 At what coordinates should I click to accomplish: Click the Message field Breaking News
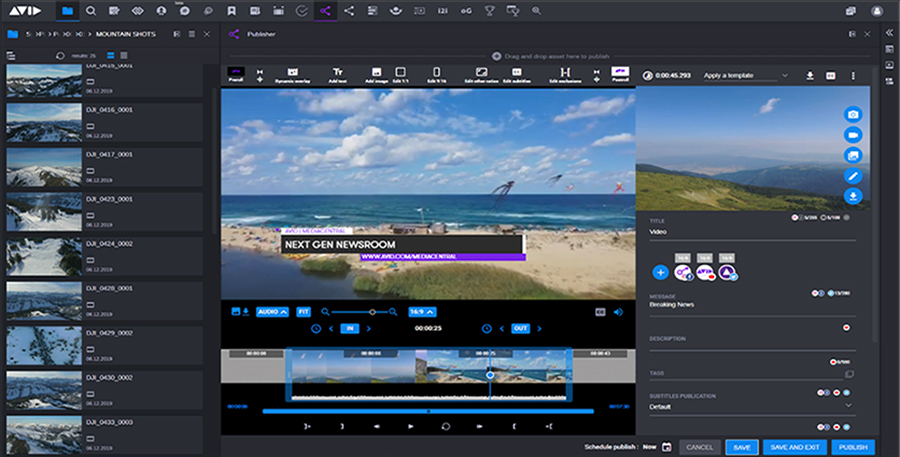(x=752, y=305)
